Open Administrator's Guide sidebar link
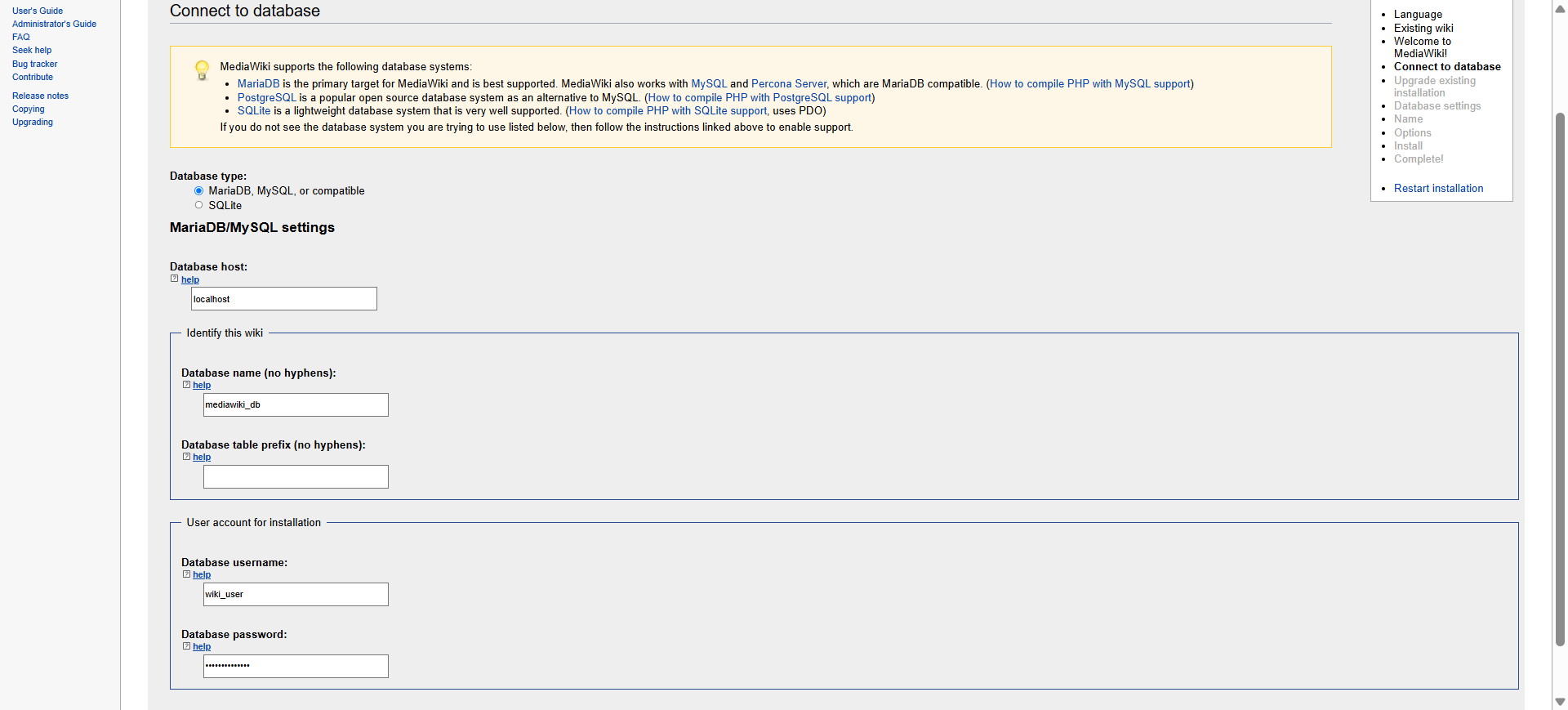1568x710 pixels. coord(54,24)
